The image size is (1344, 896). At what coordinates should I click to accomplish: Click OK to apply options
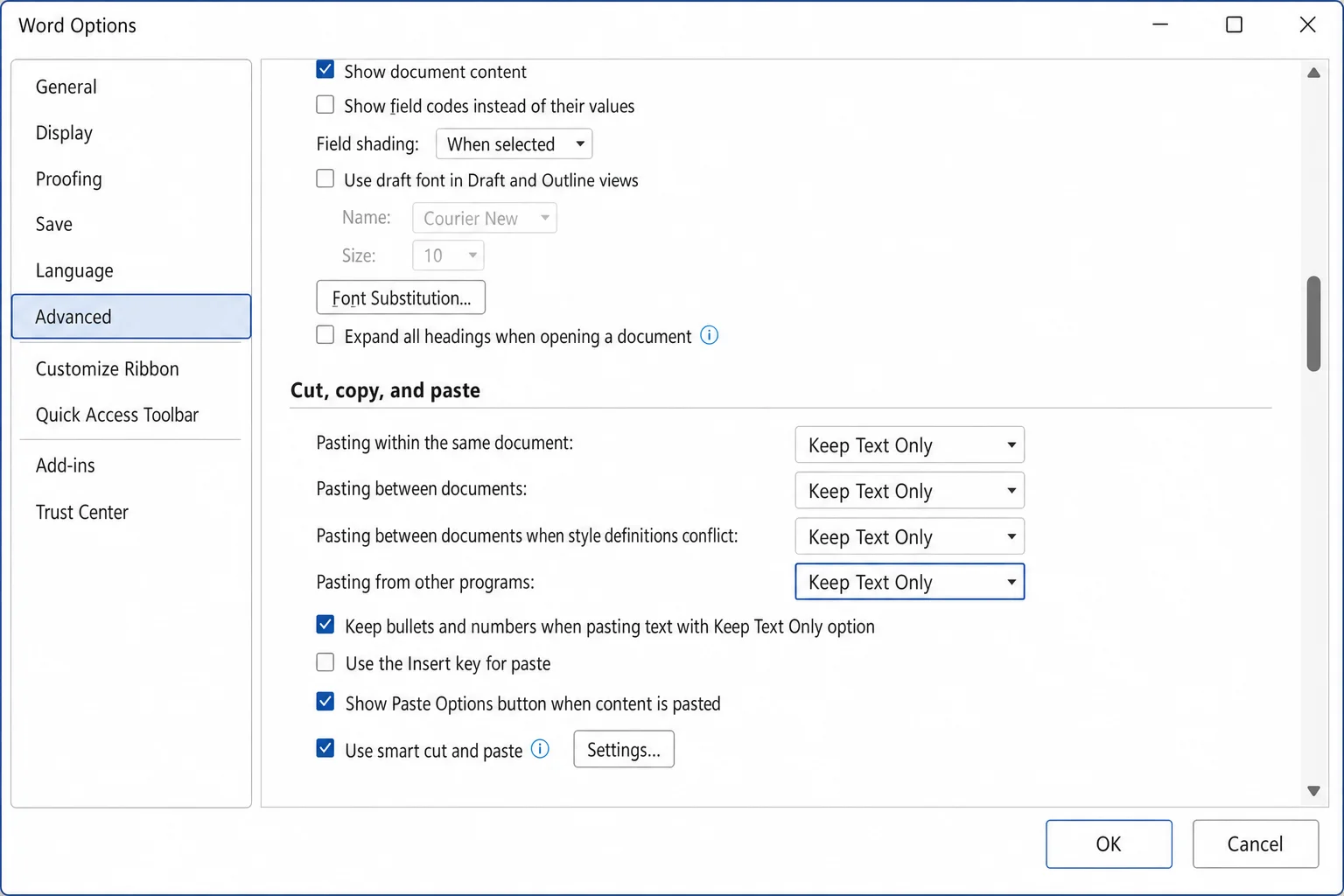[x=1109, y=843]
